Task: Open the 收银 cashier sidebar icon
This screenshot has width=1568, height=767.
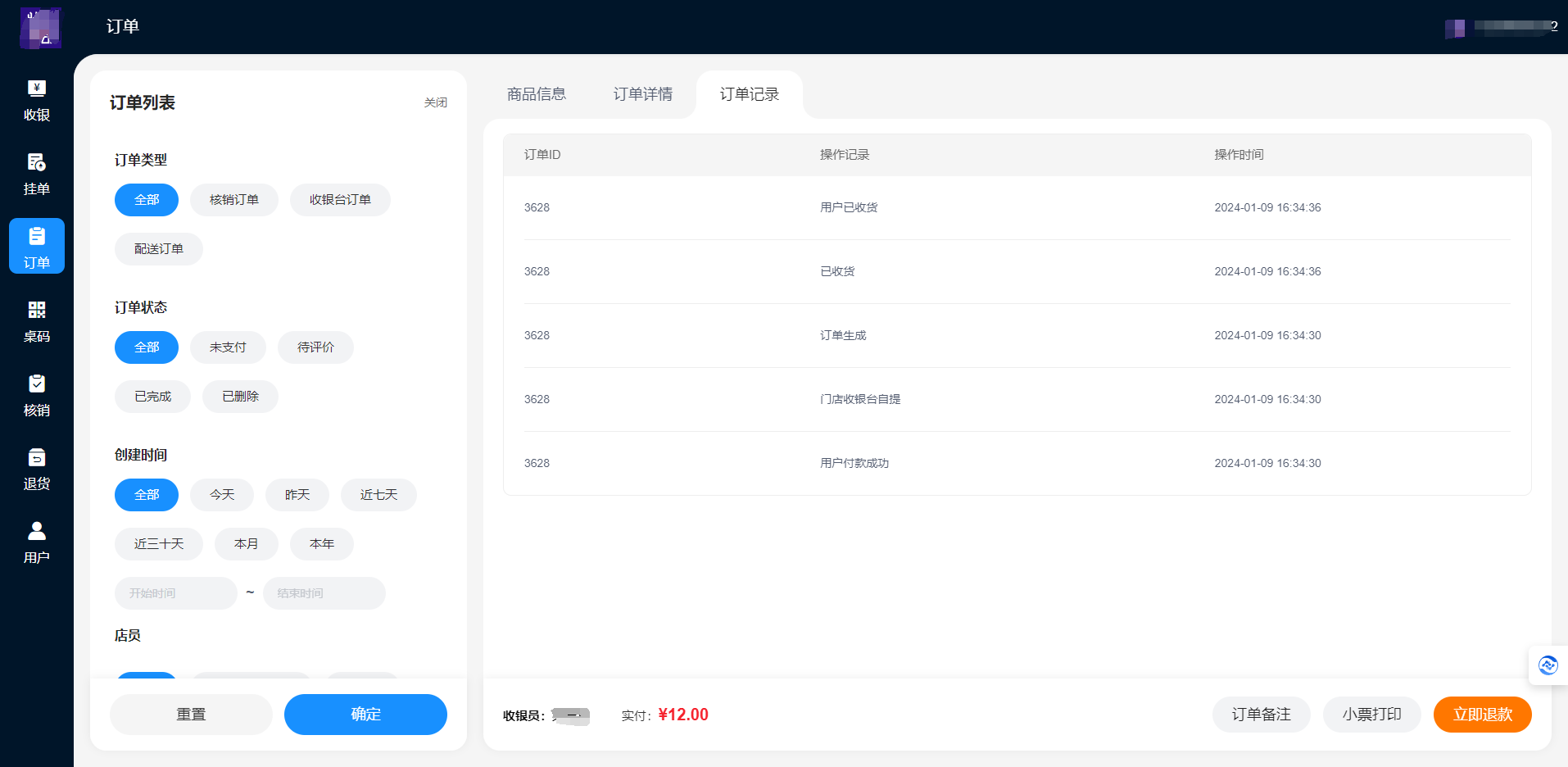Action: pyautogui.click(x=37, y=100)
